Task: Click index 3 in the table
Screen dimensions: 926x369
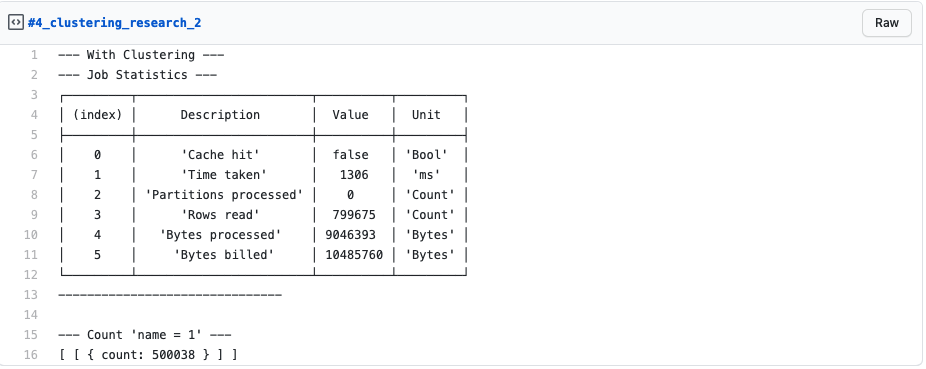Action: point(97,215)
